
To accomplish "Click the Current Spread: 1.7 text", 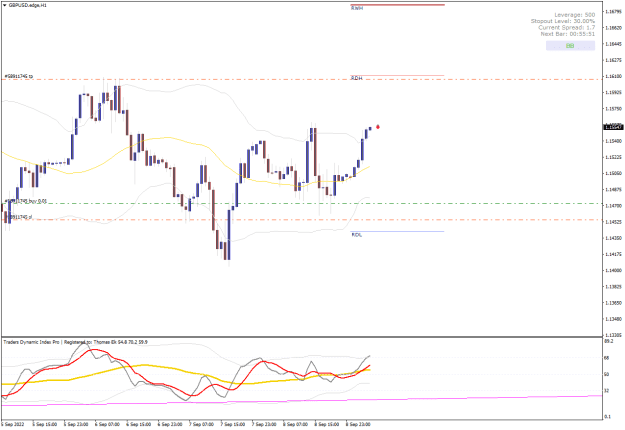I will pos(566,27).
